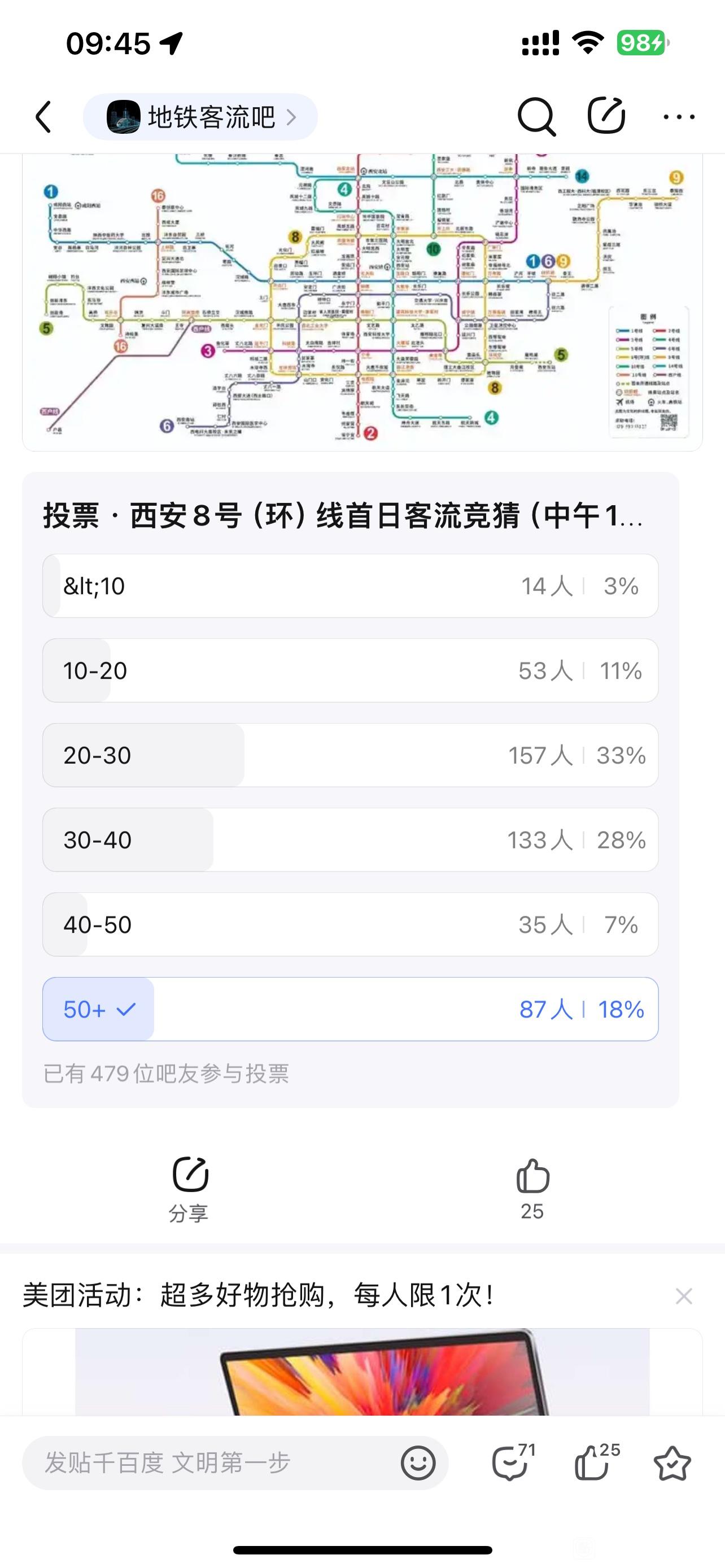Tap the back arrow icon
725x1568 pixels.
[43, 117]
